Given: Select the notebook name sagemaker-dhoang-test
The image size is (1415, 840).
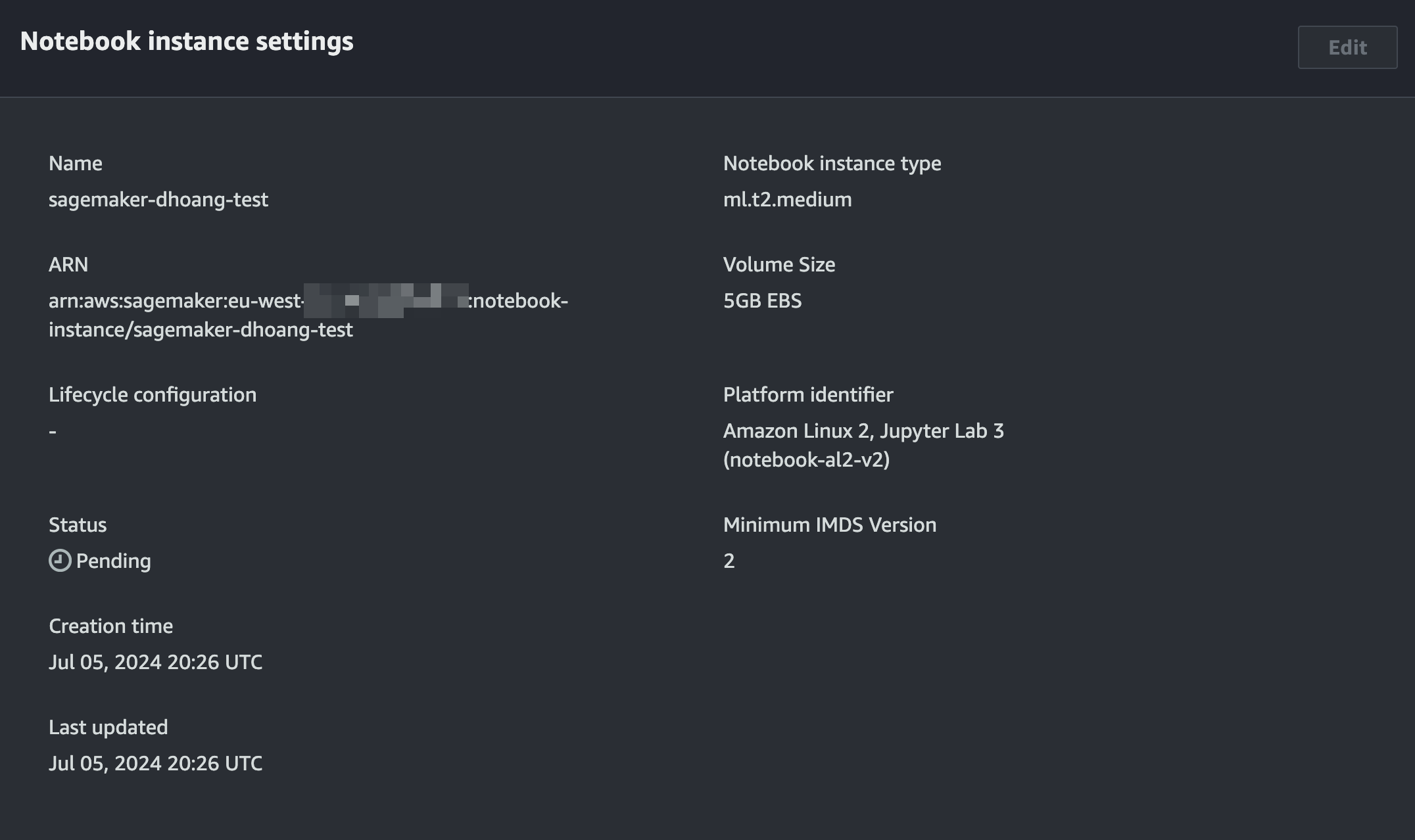Looking at the screenshot, I should tap(158, 199).
